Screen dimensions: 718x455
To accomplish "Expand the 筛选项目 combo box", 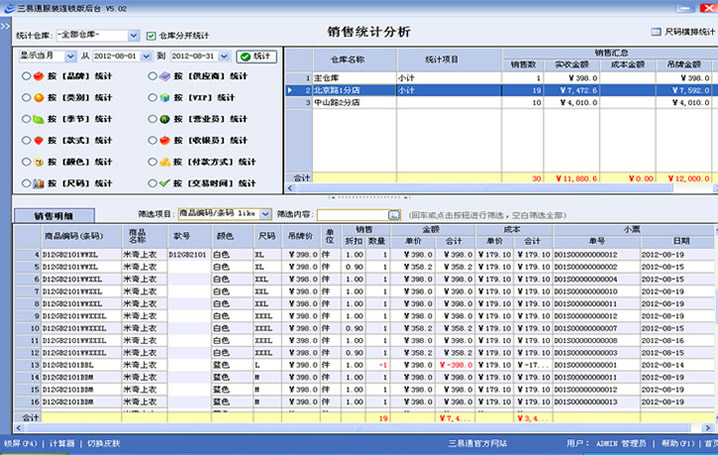I will click(x=265, y=214).
